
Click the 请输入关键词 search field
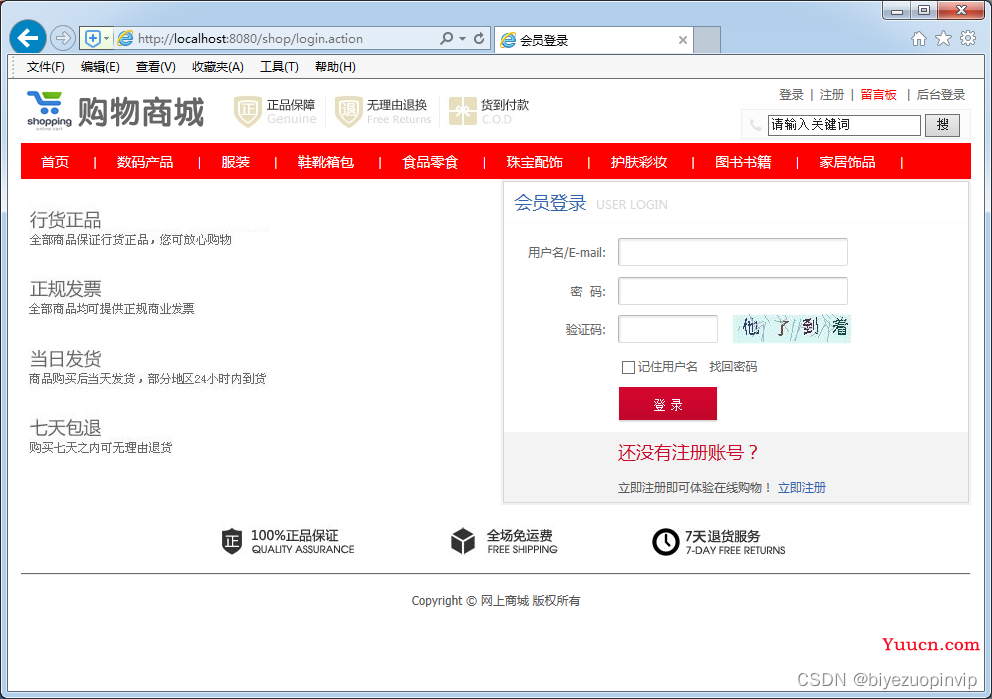pos(844,125)
